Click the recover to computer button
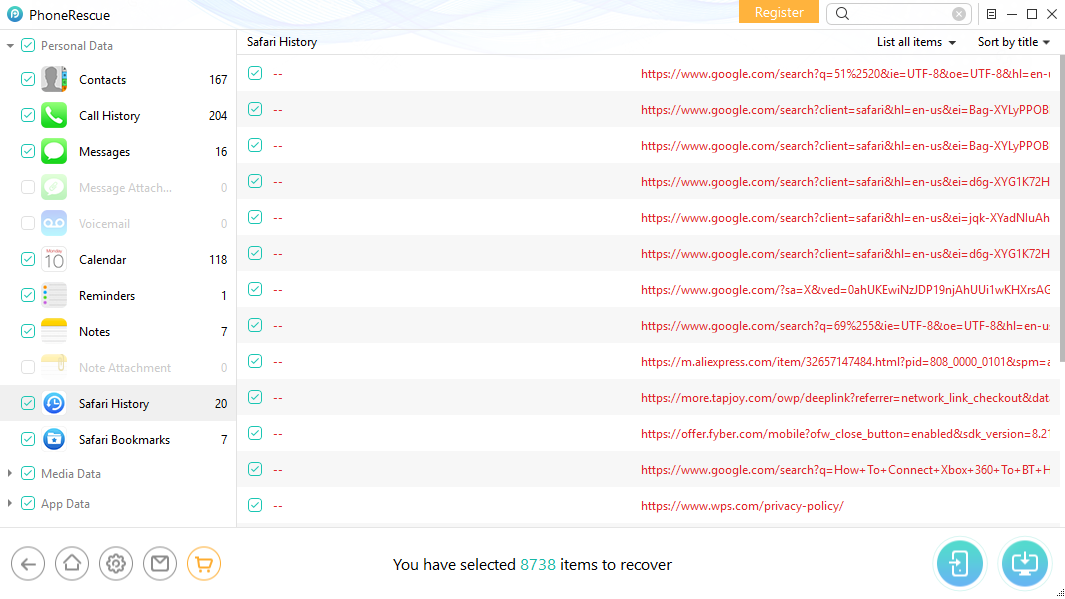The width and height of the screenshot is (1065, 599). (x=1025, y=563)
